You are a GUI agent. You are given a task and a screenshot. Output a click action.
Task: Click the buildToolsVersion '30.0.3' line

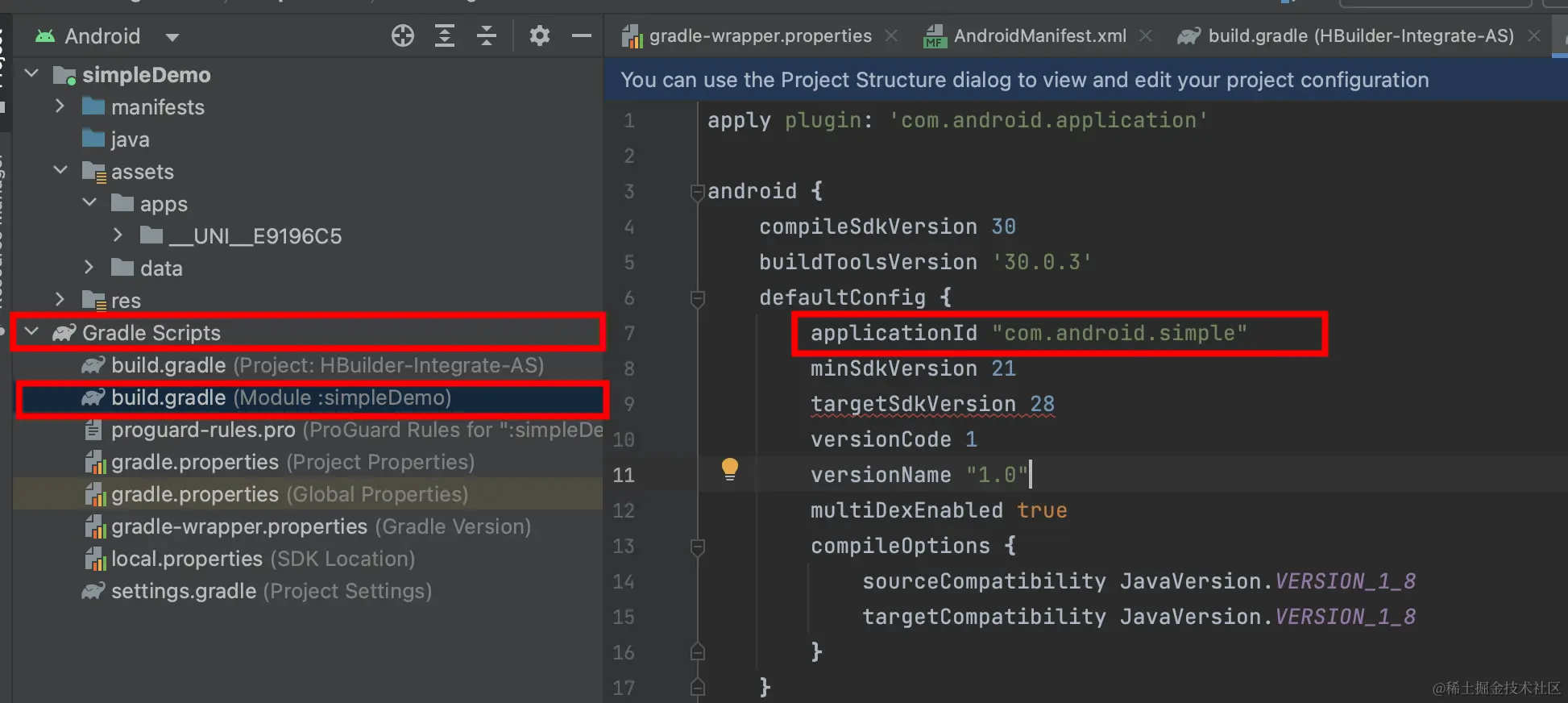(925, 262)
